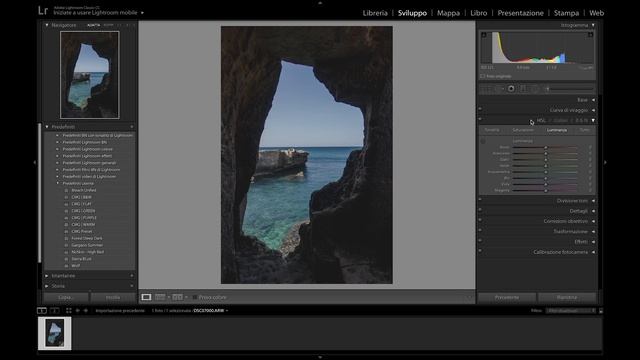640x360 pixels.
Task: Click the before/after side-by-side view icon
Action: click(x=160, y=297)
